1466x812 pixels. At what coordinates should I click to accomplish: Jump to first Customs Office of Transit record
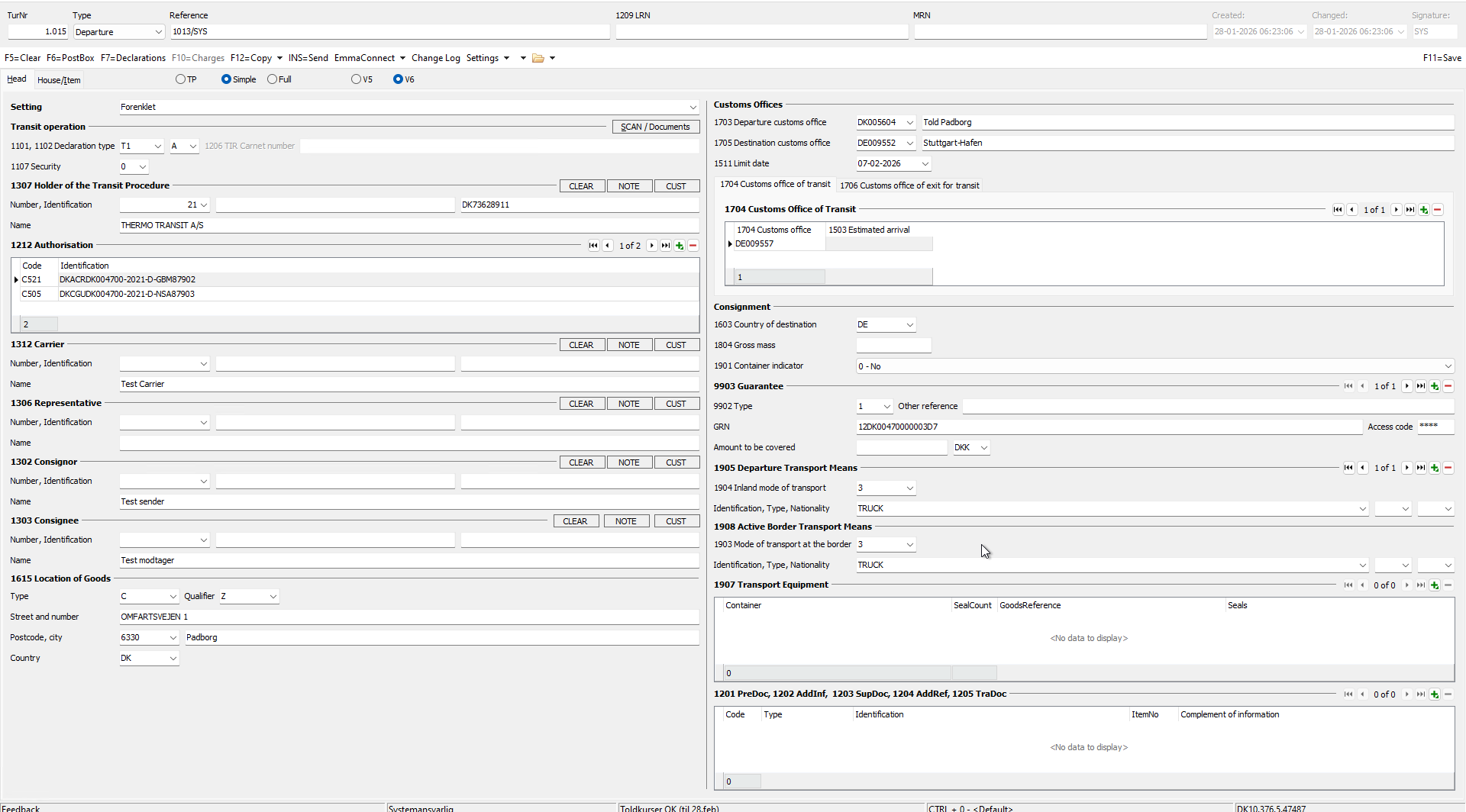point(1338,210)
